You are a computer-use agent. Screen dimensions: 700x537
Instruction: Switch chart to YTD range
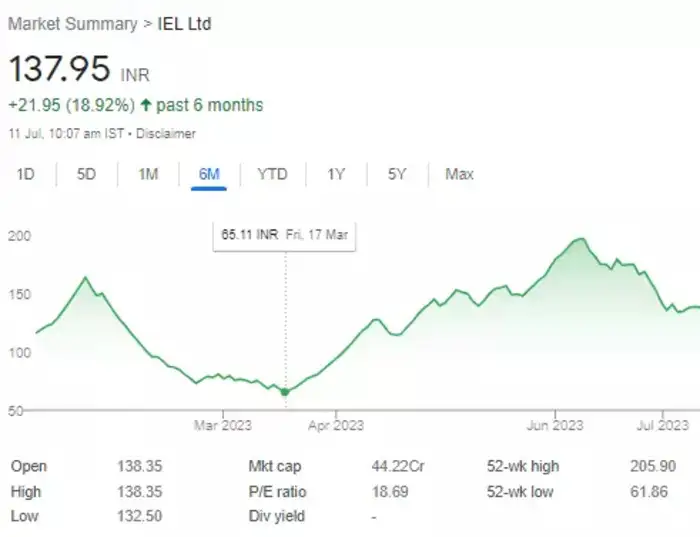click(272, 174)
